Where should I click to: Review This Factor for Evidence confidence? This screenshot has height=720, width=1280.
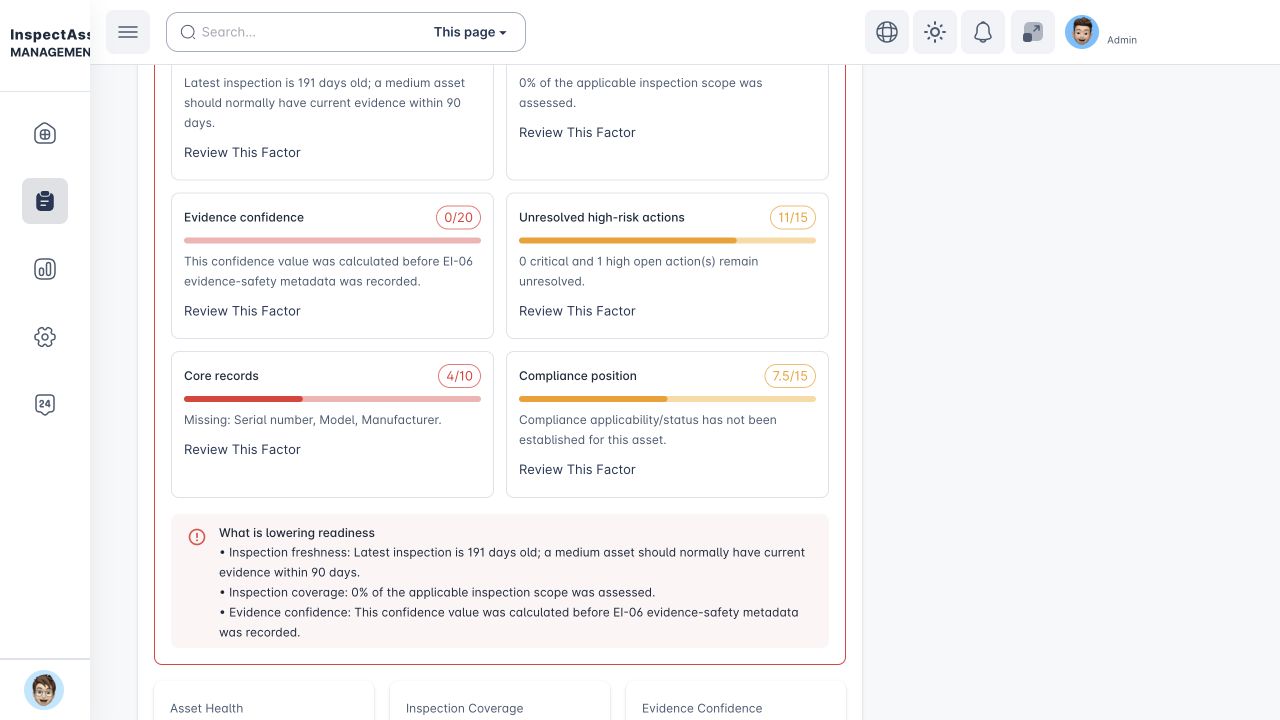pyautogui.click(x=242, y=311)
